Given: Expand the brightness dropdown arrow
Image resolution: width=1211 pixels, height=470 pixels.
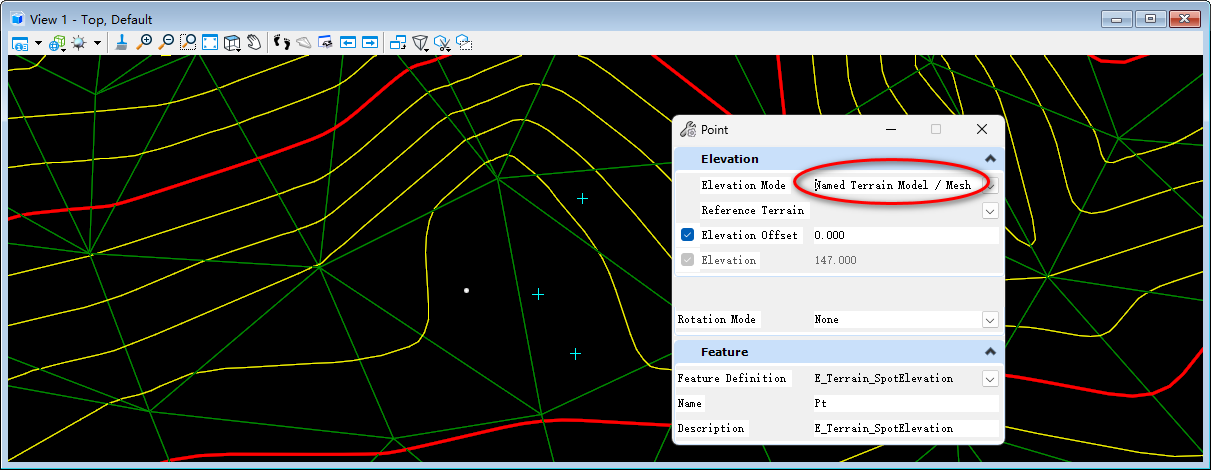Looking at the screenshot, I should pyautogui.click(x=97, y=43).
